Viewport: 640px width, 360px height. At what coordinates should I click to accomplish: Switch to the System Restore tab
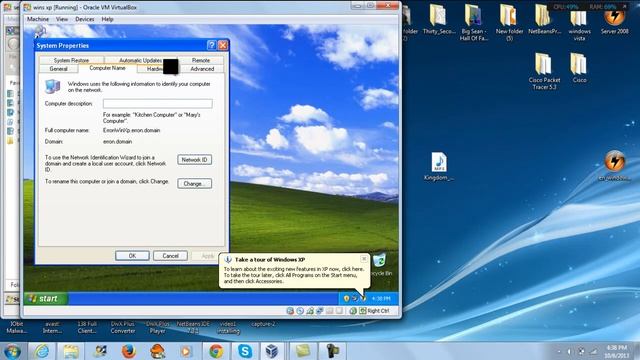(x=71, y=60)
